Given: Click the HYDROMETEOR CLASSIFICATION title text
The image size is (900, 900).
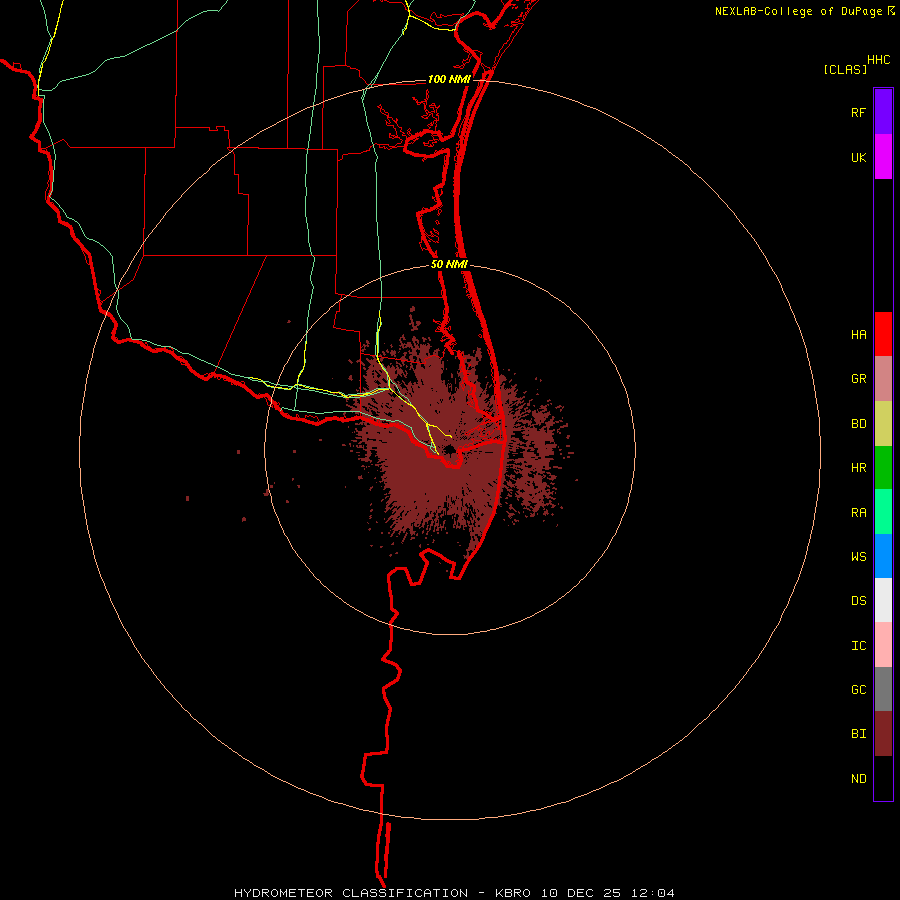Looking at the screenshot, I should [x=351, y=893].
